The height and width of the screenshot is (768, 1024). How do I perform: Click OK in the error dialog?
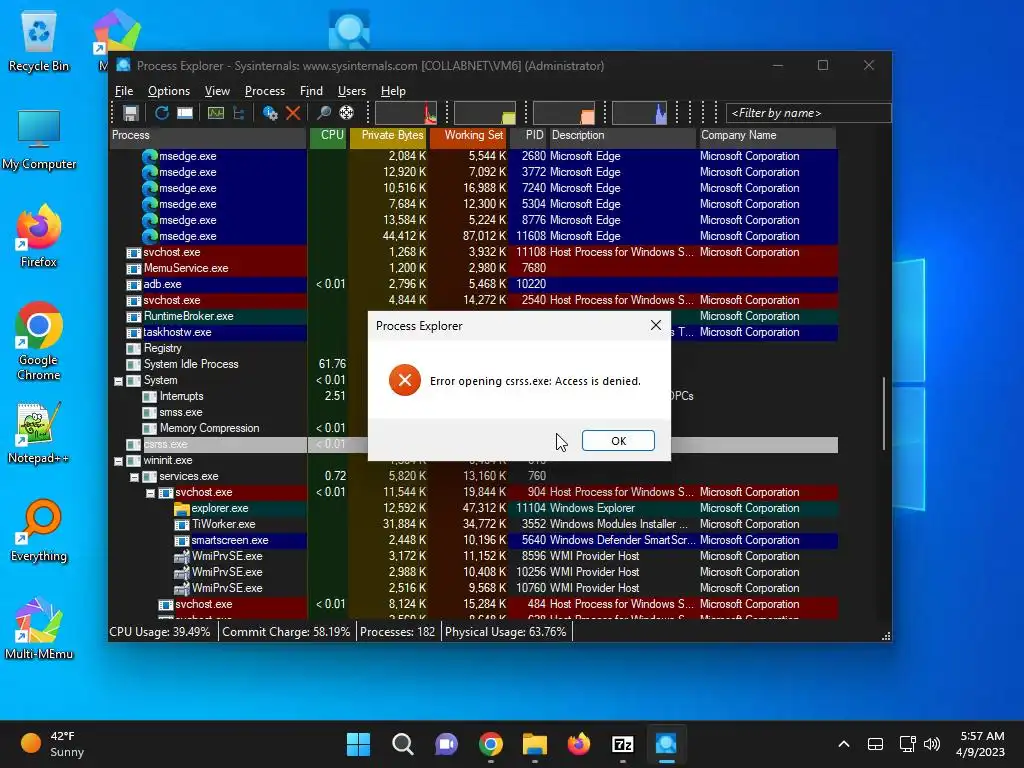point(618,441)
